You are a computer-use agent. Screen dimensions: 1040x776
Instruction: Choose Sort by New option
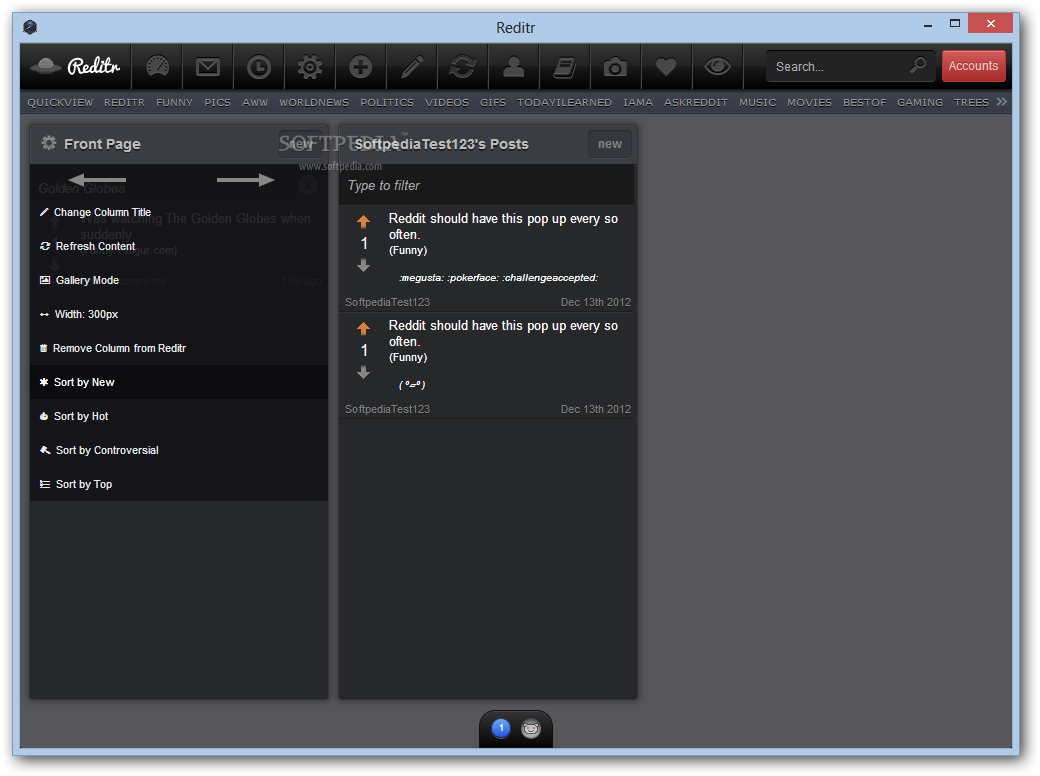pyautogui.click(x=178, y=382)
